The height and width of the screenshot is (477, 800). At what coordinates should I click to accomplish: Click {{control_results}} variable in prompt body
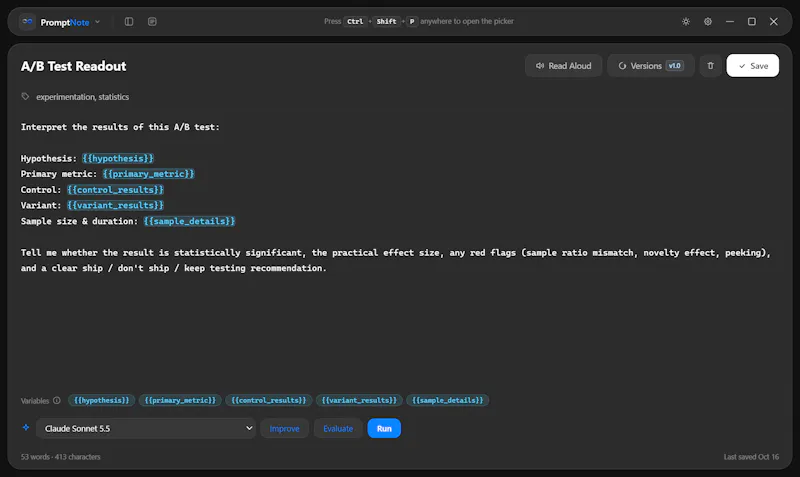click(115, 190)
